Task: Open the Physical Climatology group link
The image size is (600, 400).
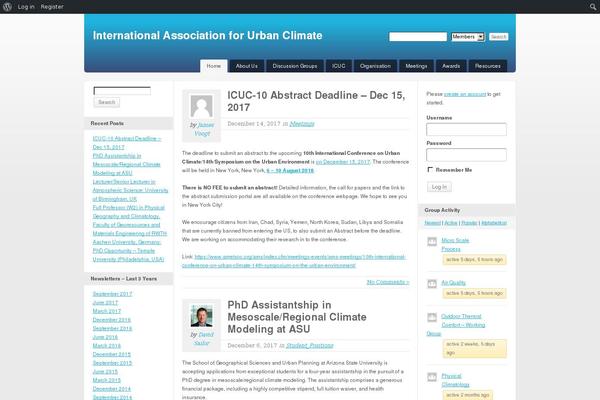Action: click(455, 380)
